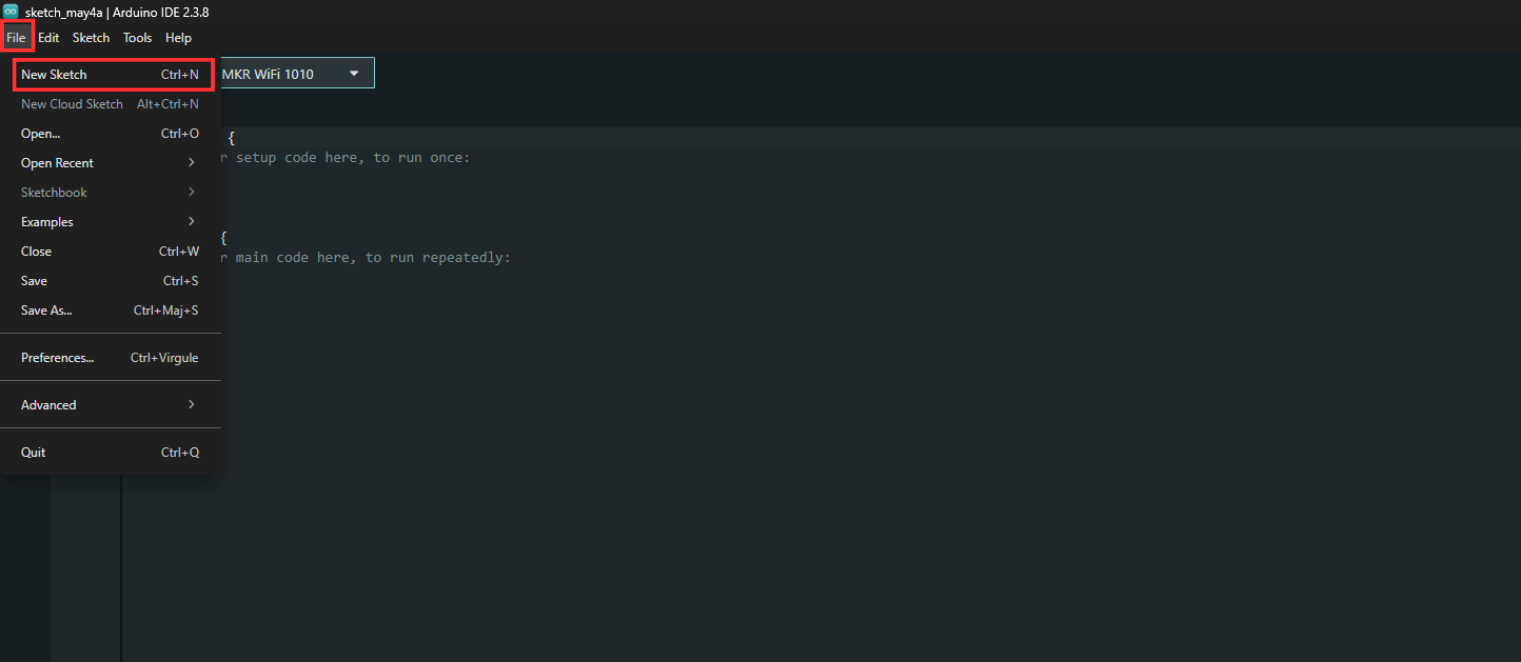The width and height of the screenshot is (1521, 662).
Task: Choose New Sketch from File menu
Action: [x=111, y=75]
